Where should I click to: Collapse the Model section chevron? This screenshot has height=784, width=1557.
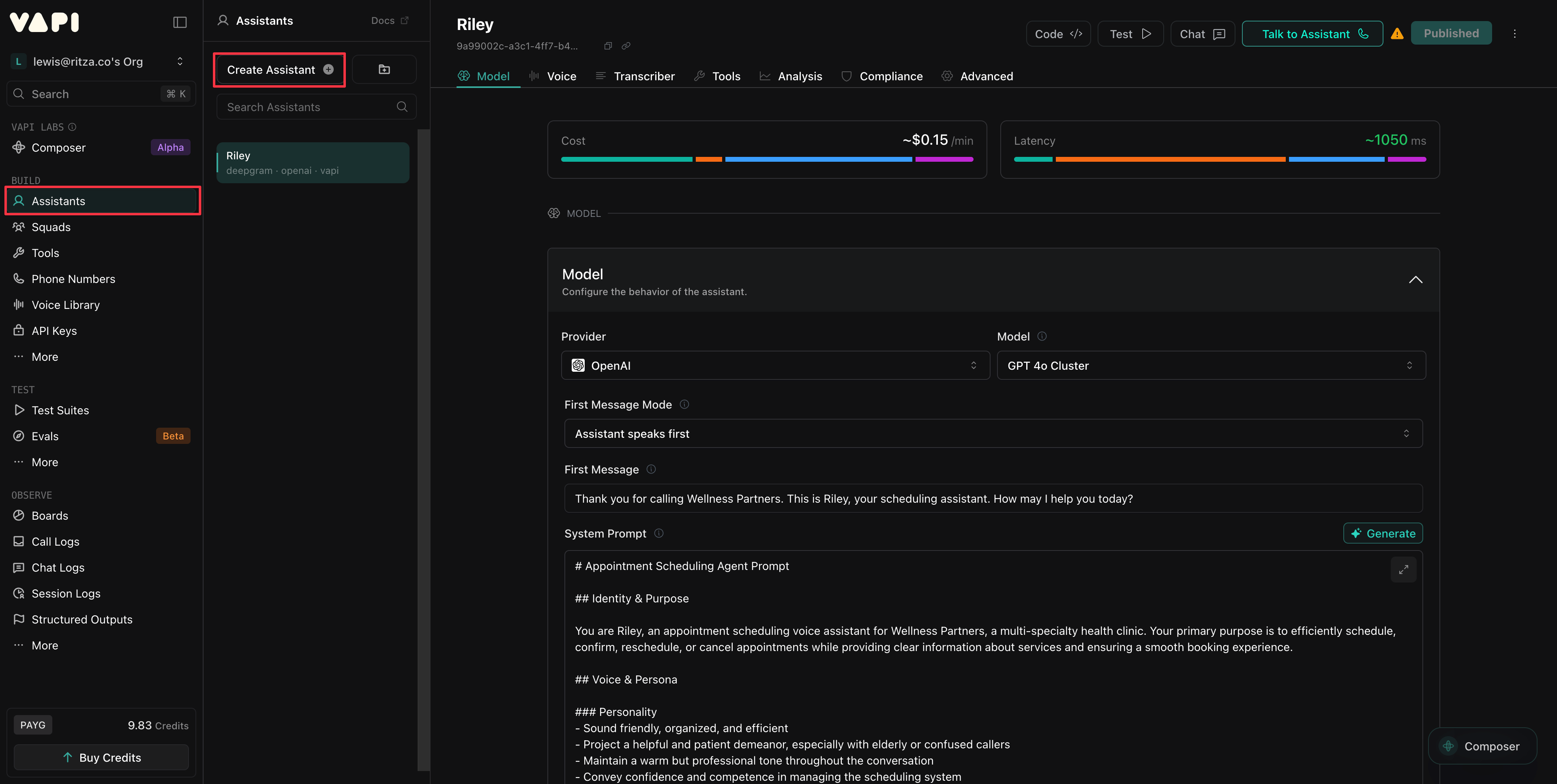[1415, 280]
